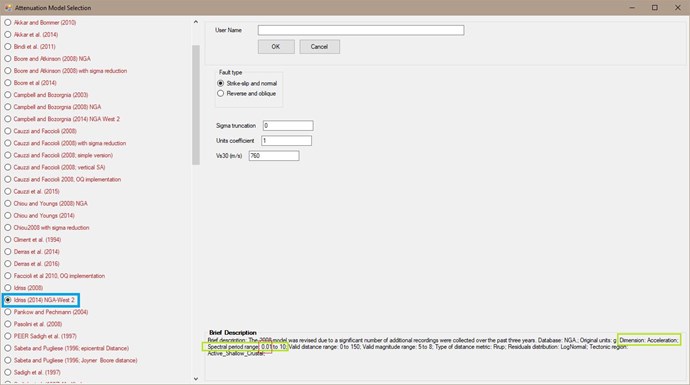Maximize the Attenuation Model Selection window
The height and width of the screenshot is (385, 690).
point(655,7)
